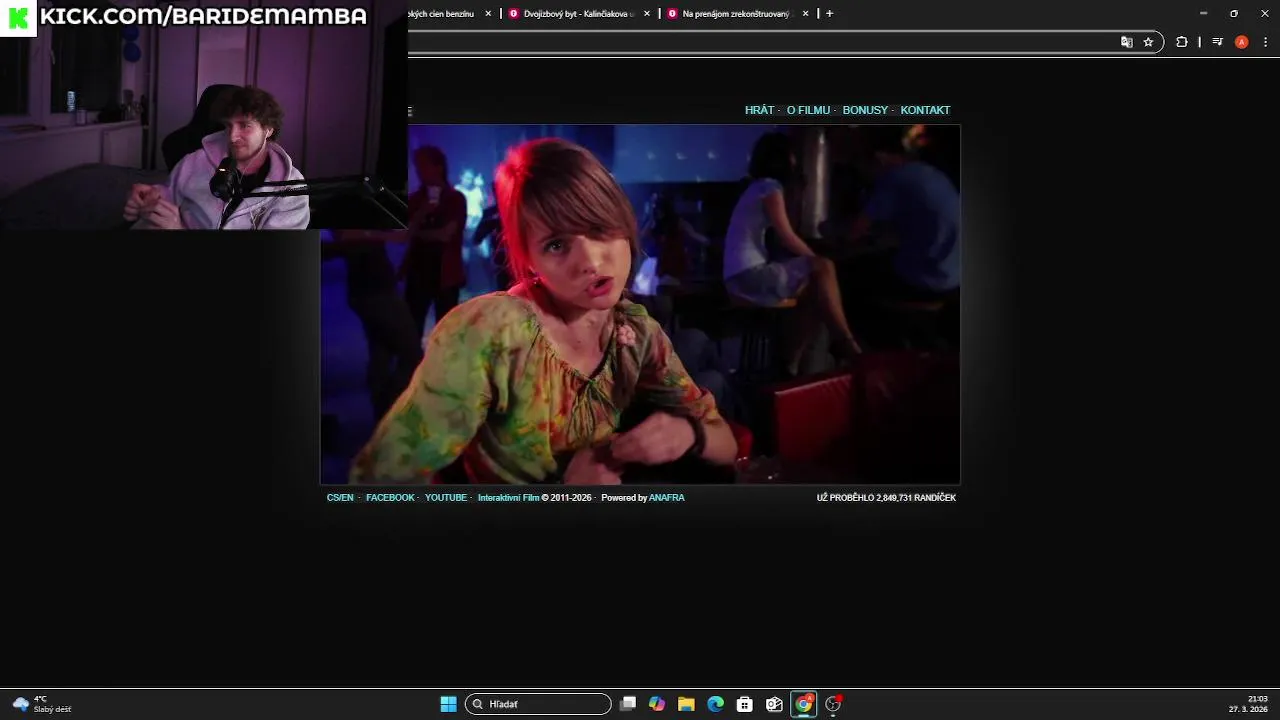Click the green Kick logo in the overlay

pyautogui.click(x=18, y=17)
